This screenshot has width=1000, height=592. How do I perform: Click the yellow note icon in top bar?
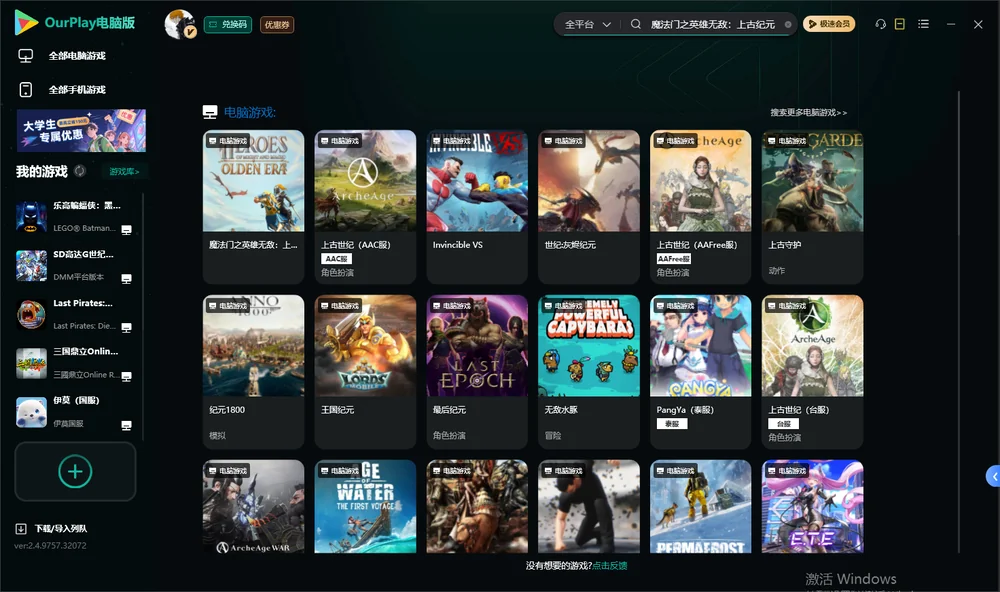tap(900, 24)
